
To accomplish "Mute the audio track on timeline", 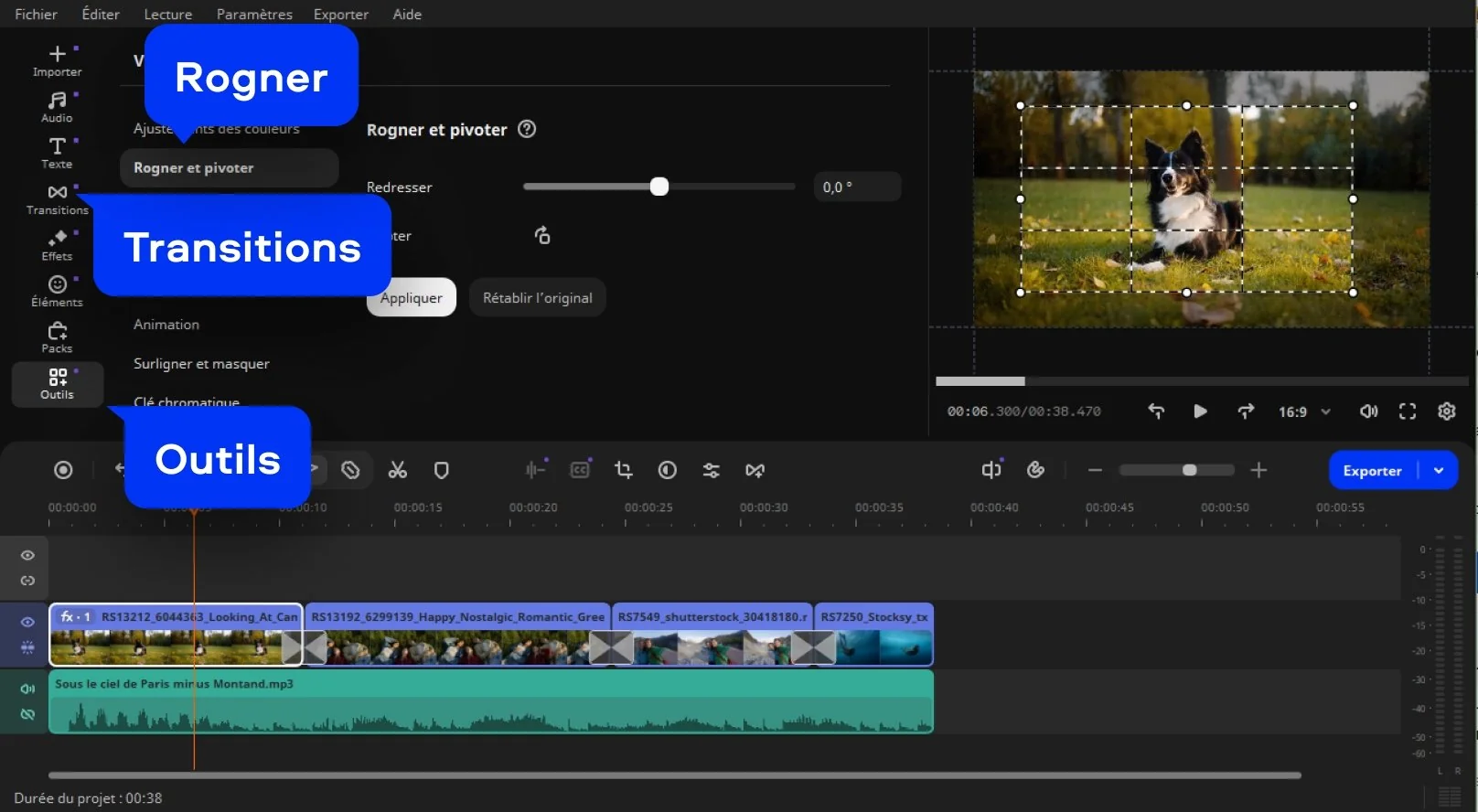I will click(x=27, y=689).
